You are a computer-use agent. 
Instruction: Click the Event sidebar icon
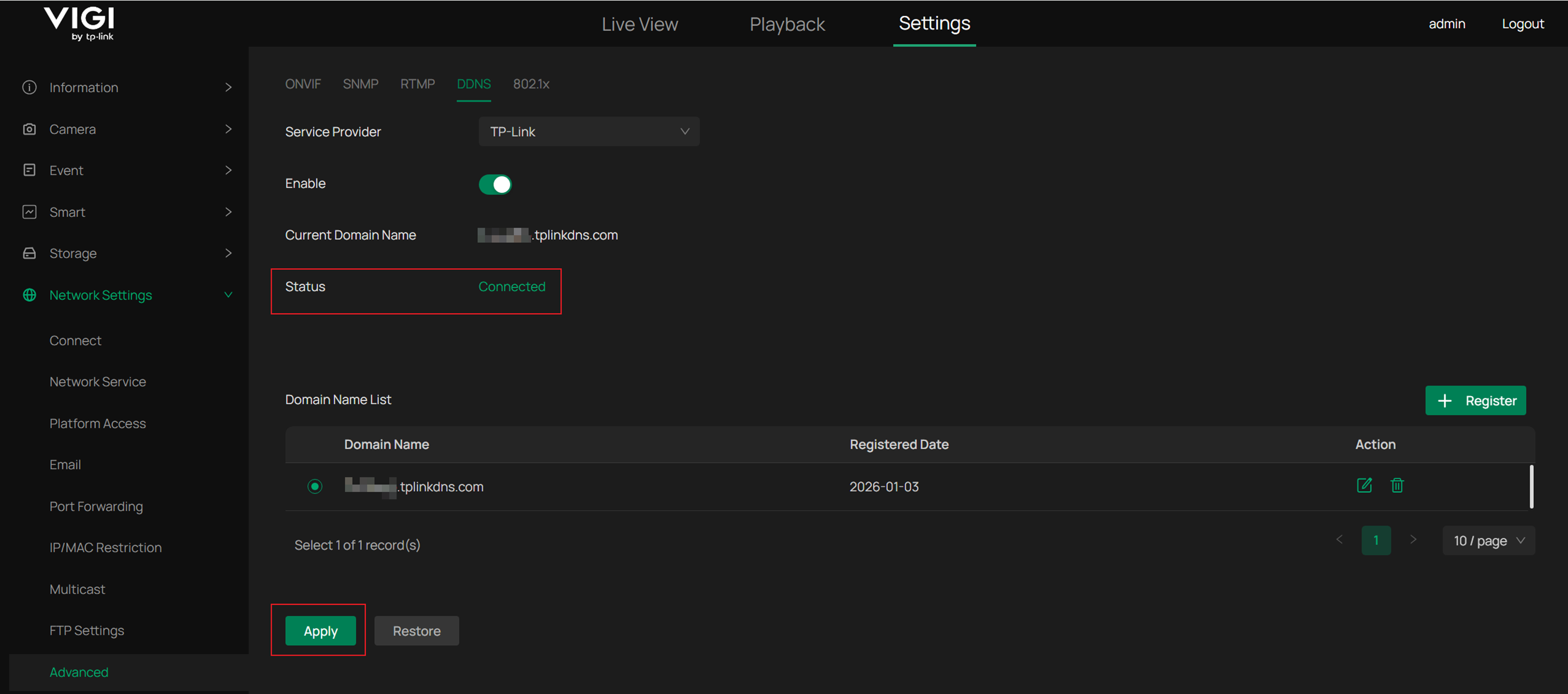[29, 170]
